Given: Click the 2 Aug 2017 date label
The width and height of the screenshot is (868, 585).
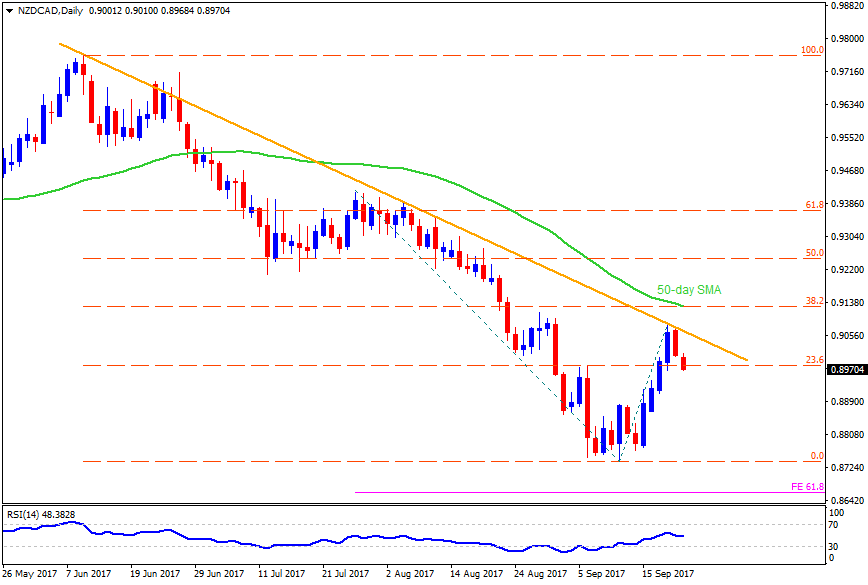Looking at the screenshot, I should click(411, 573).
